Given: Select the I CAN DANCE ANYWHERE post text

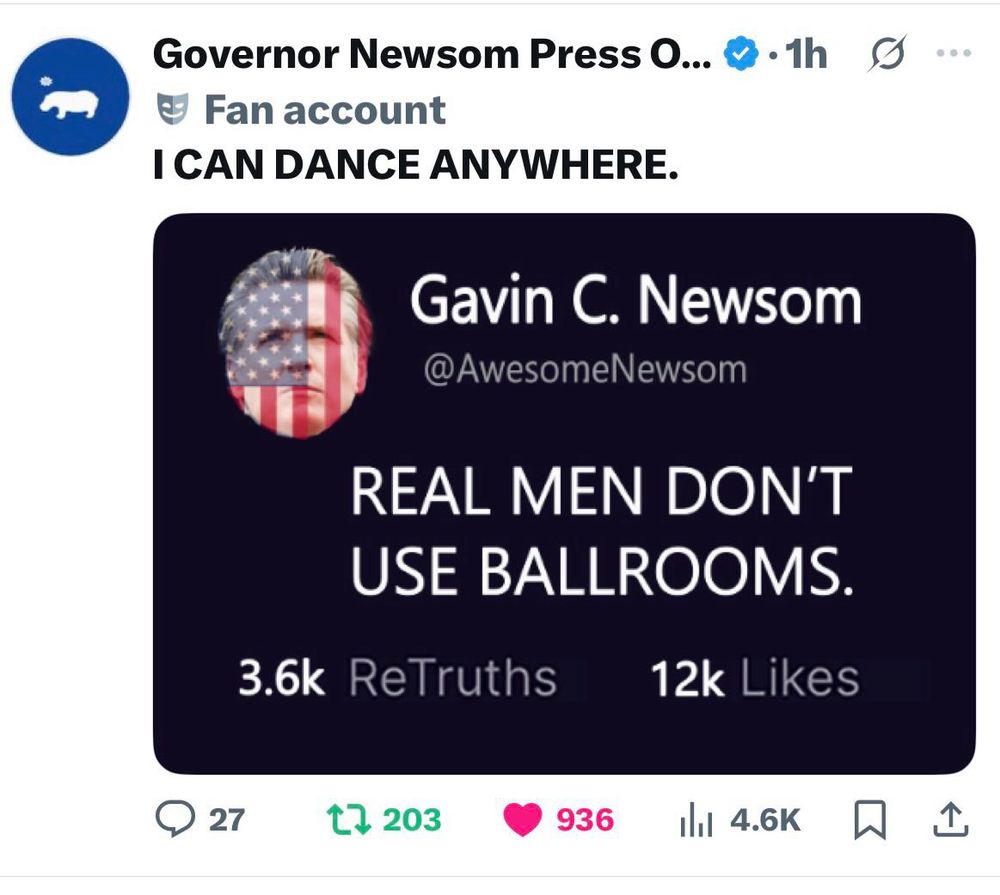Looking at the screenshot, I should click(x=416, y=164).
